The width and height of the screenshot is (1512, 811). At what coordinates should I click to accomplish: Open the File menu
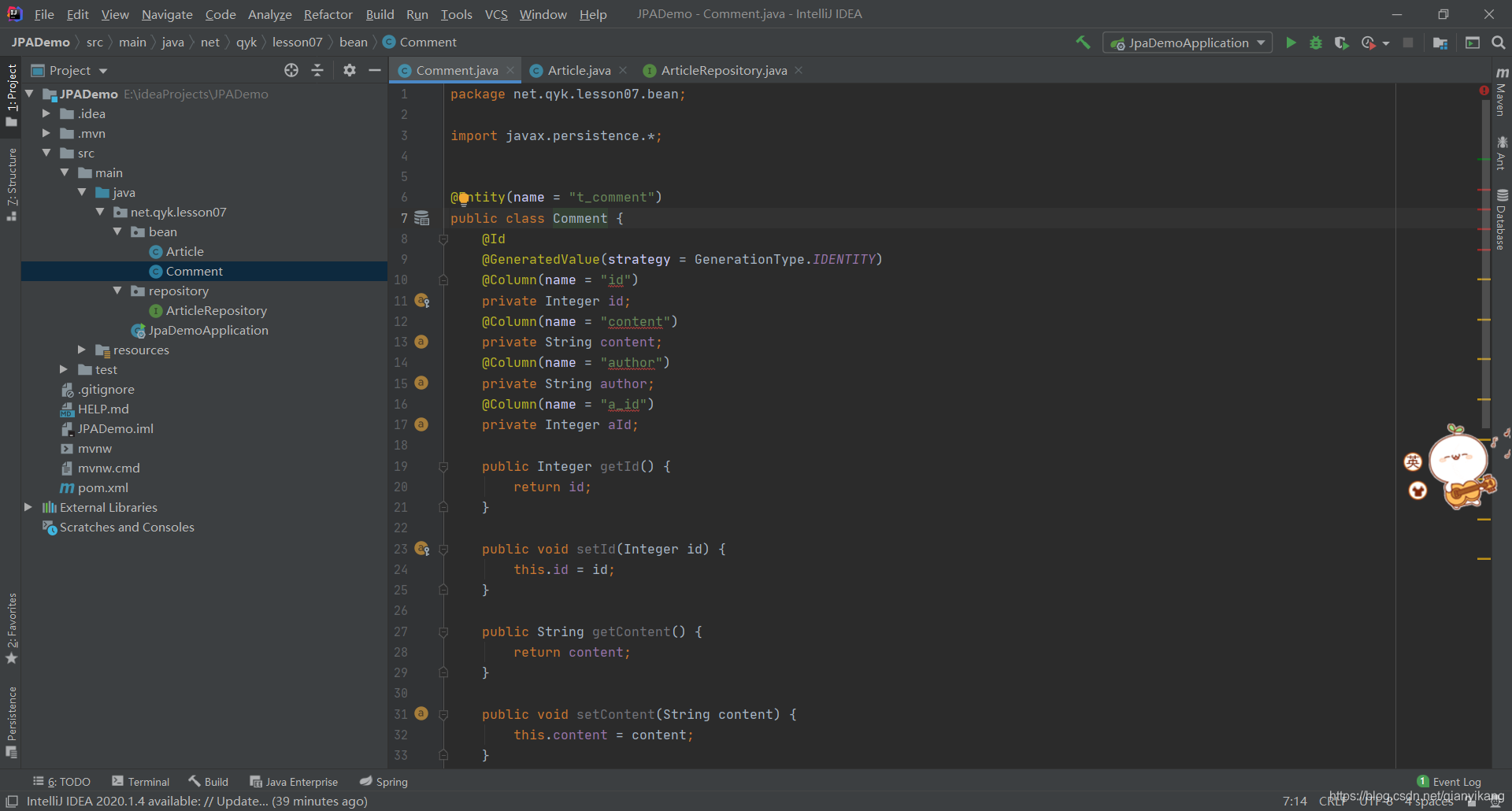(44, 14)
